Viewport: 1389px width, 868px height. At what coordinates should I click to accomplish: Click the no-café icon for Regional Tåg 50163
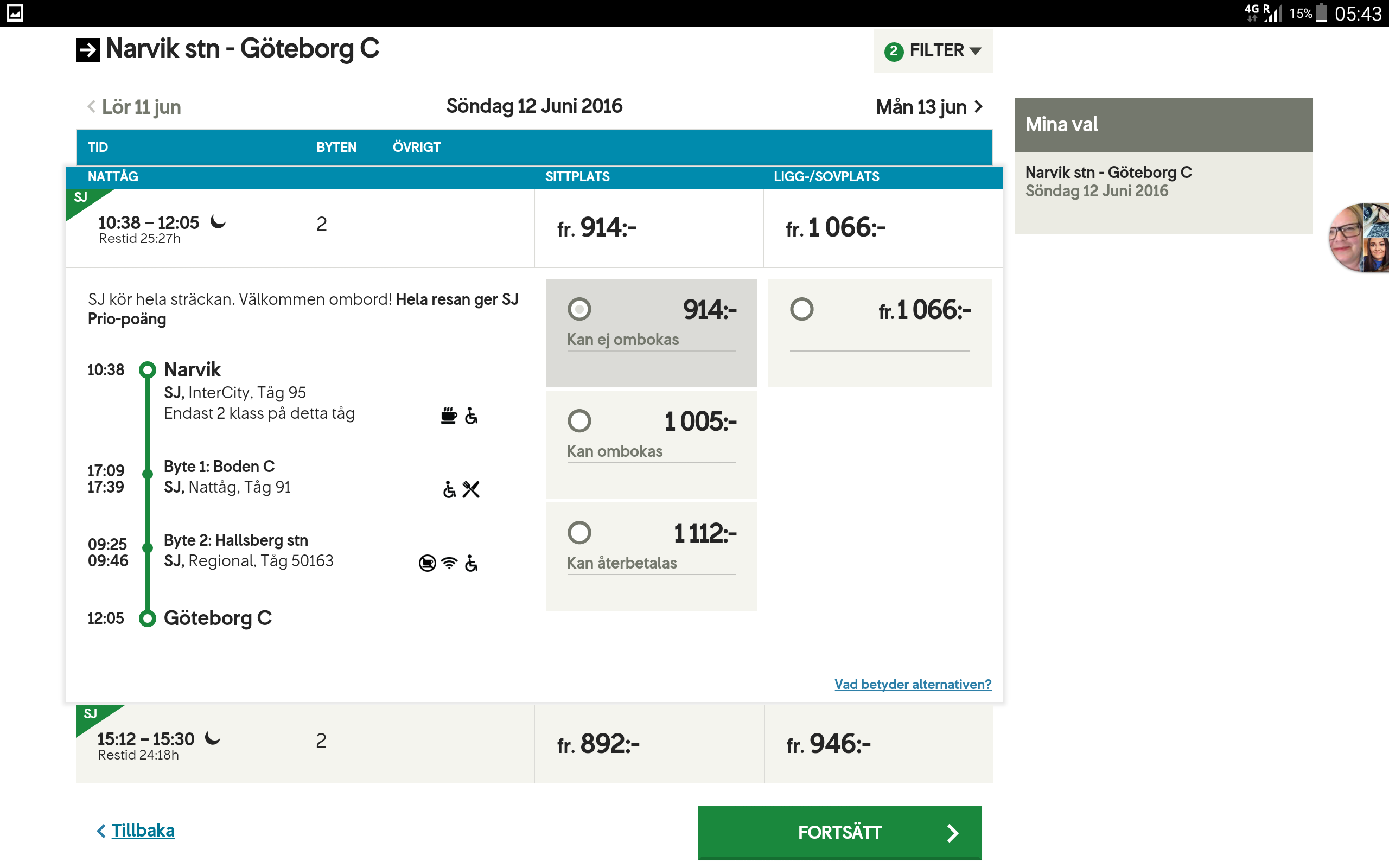427,563
